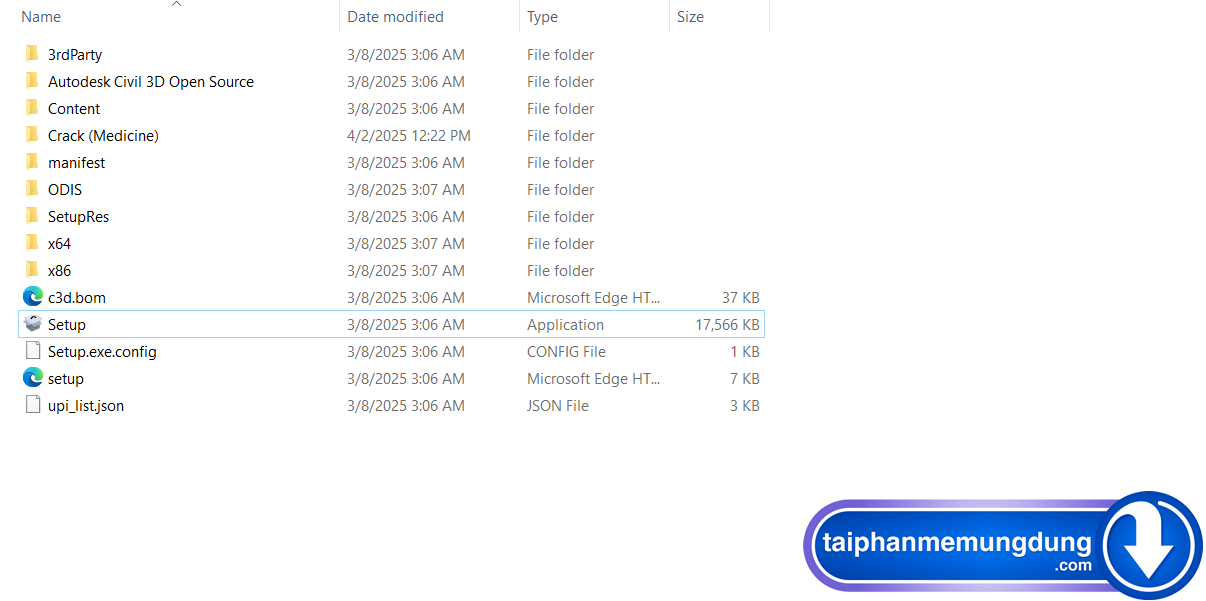The image size is (1206, 601).
Task: Click the Application type cell
Action: [x=566, y=325]
